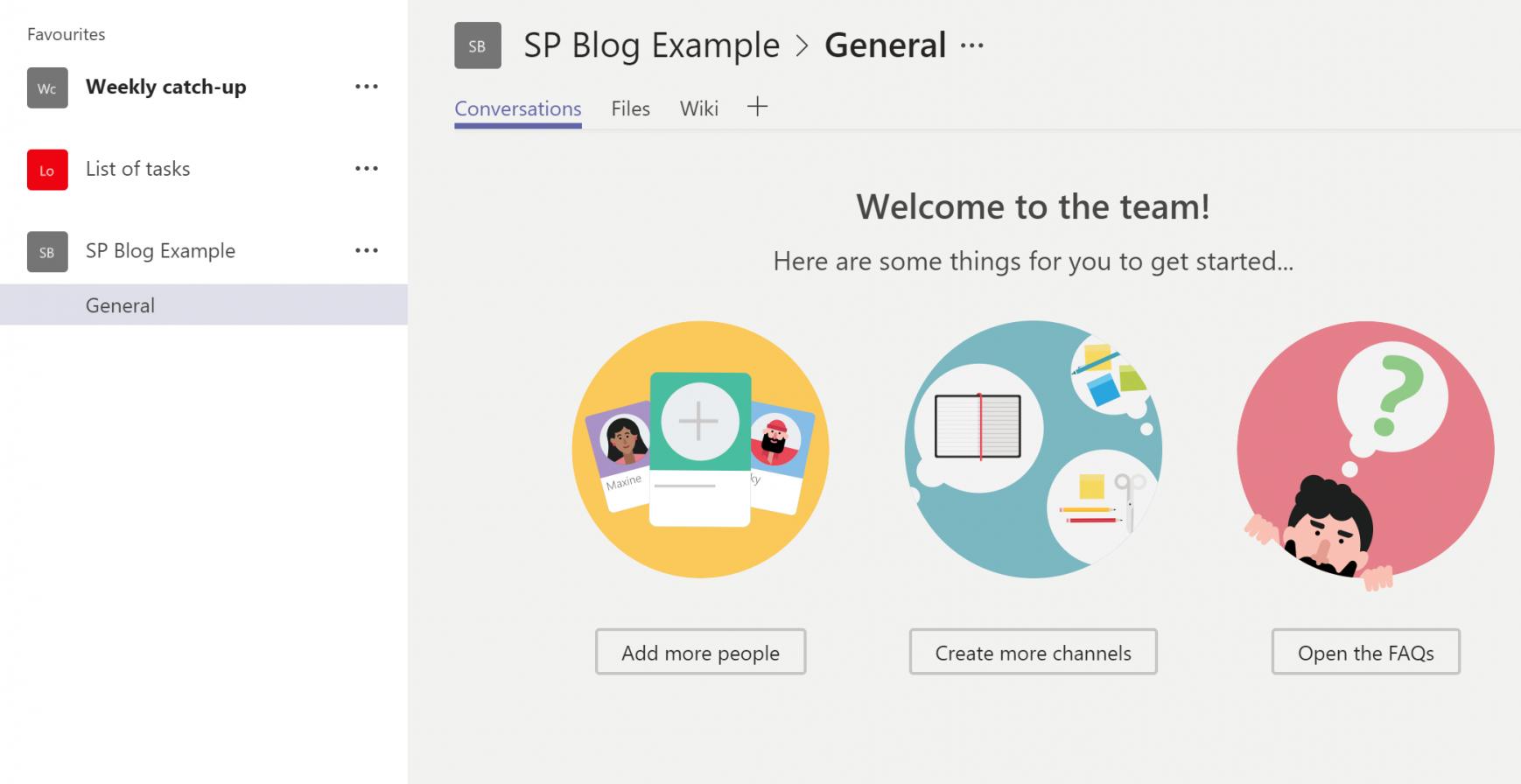Select SP Blog Example team in sidebar
This screenshot has height=784, width=1521.
click(x=161, y=251)
